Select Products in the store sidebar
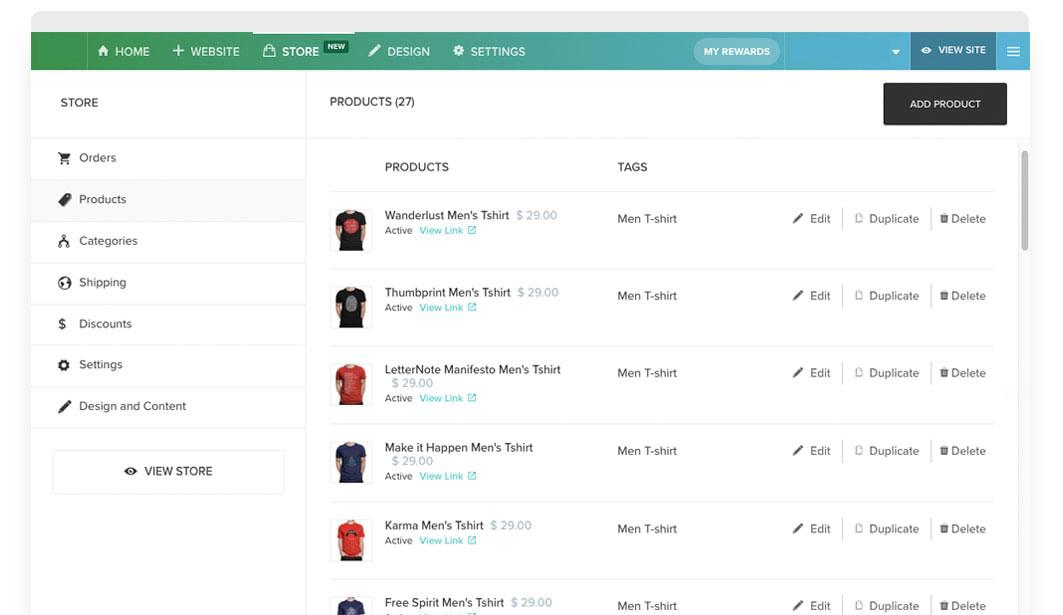1063x615 pixels. point(168,200)
